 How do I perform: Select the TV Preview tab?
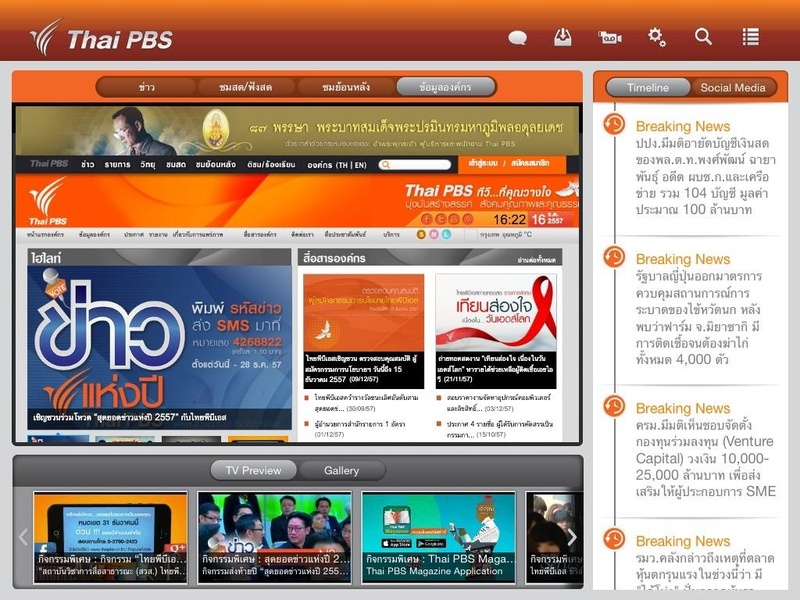pos(253,470)
